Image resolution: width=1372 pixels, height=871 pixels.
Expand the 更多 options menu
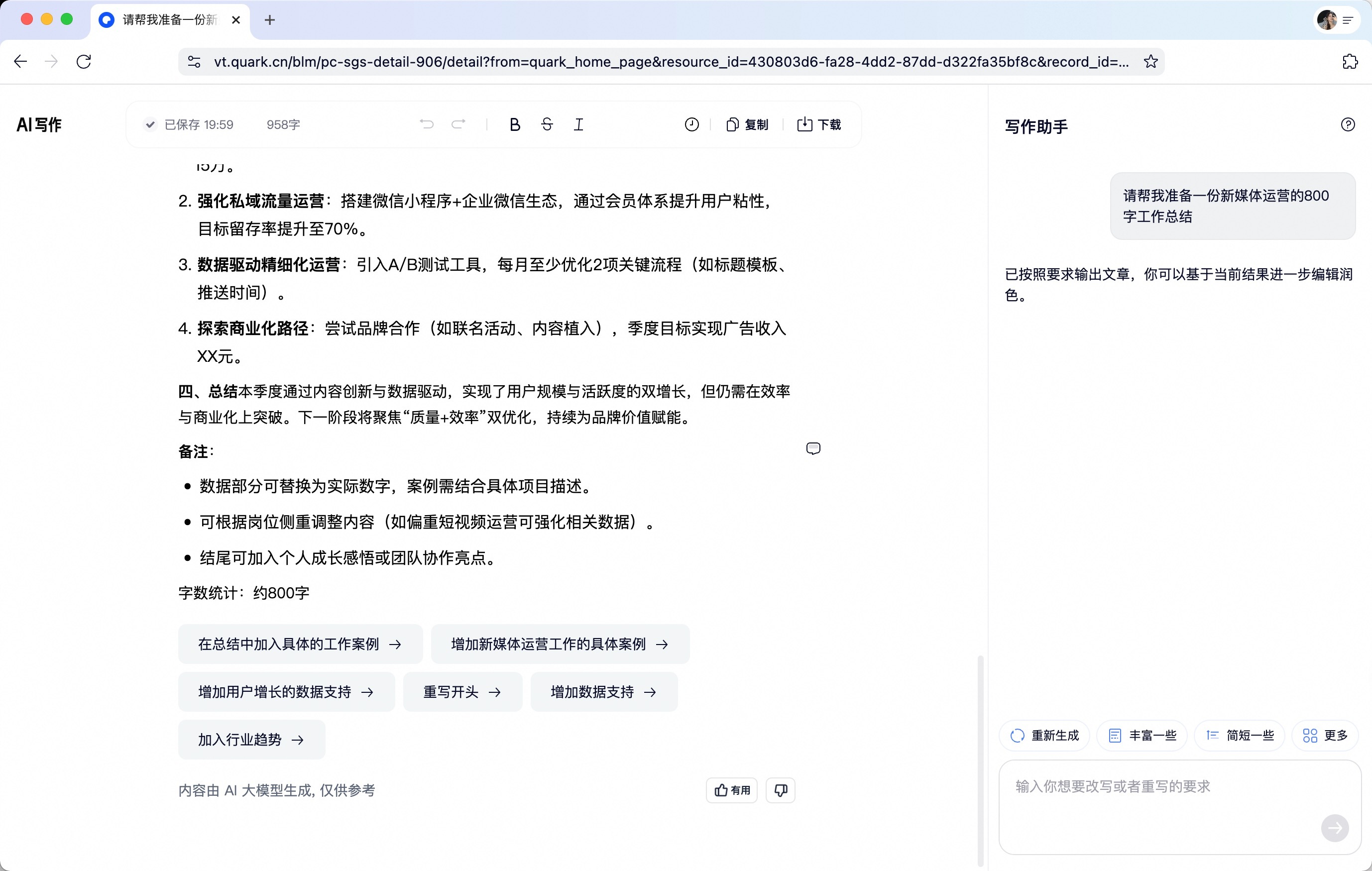[x=1325, y=736]
